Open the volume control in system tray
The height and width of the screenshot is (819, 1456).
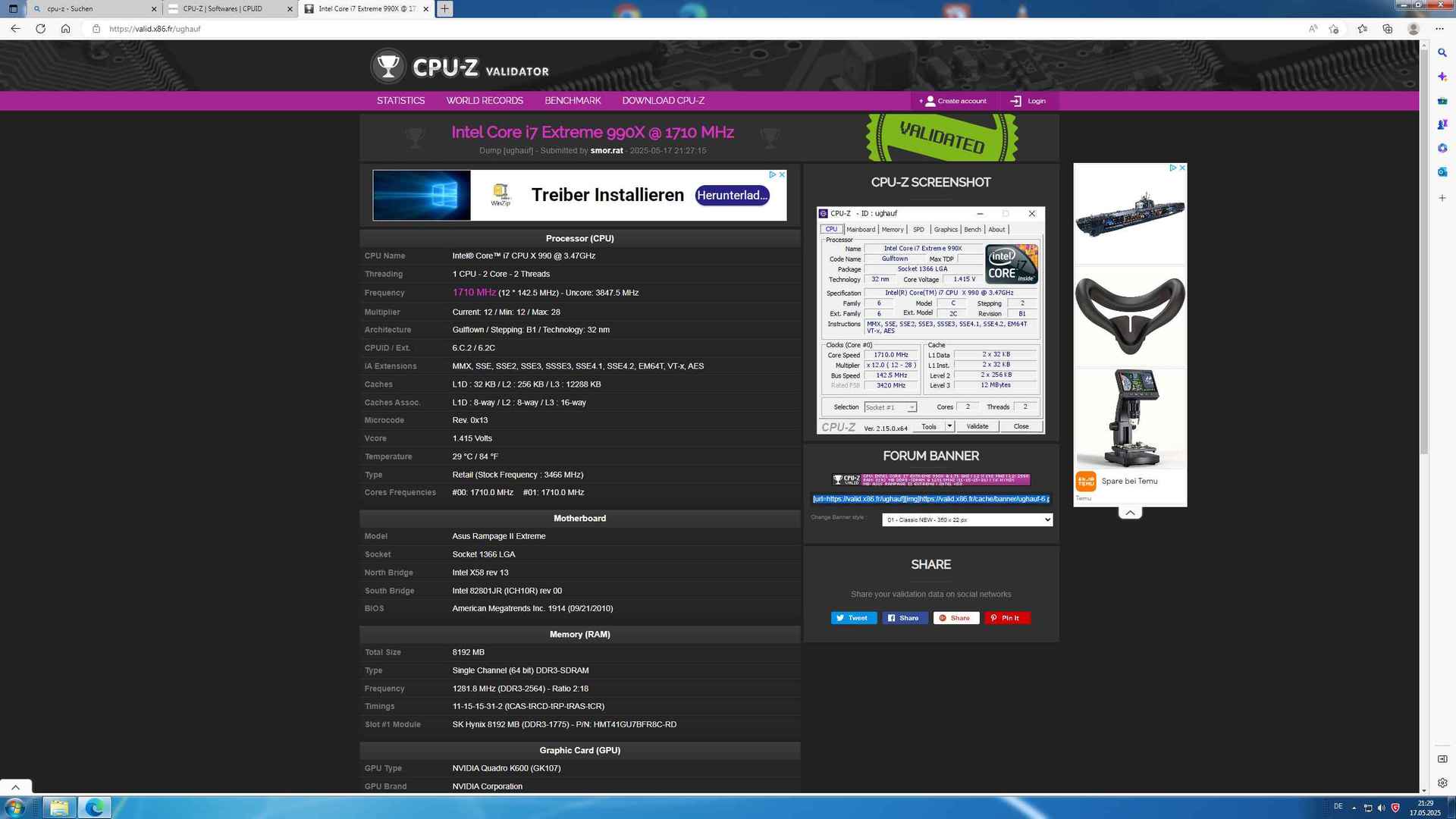1381,808
